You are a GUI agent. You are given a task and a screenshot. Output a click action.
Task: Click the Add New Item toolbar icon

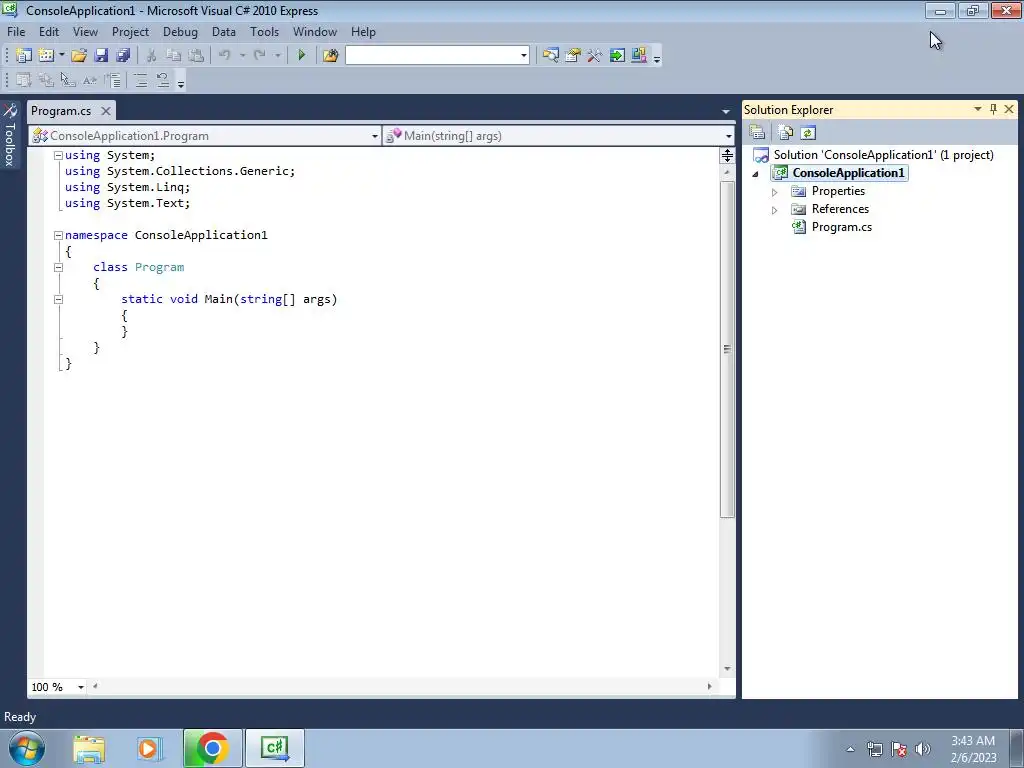click(x=46, y=56)
